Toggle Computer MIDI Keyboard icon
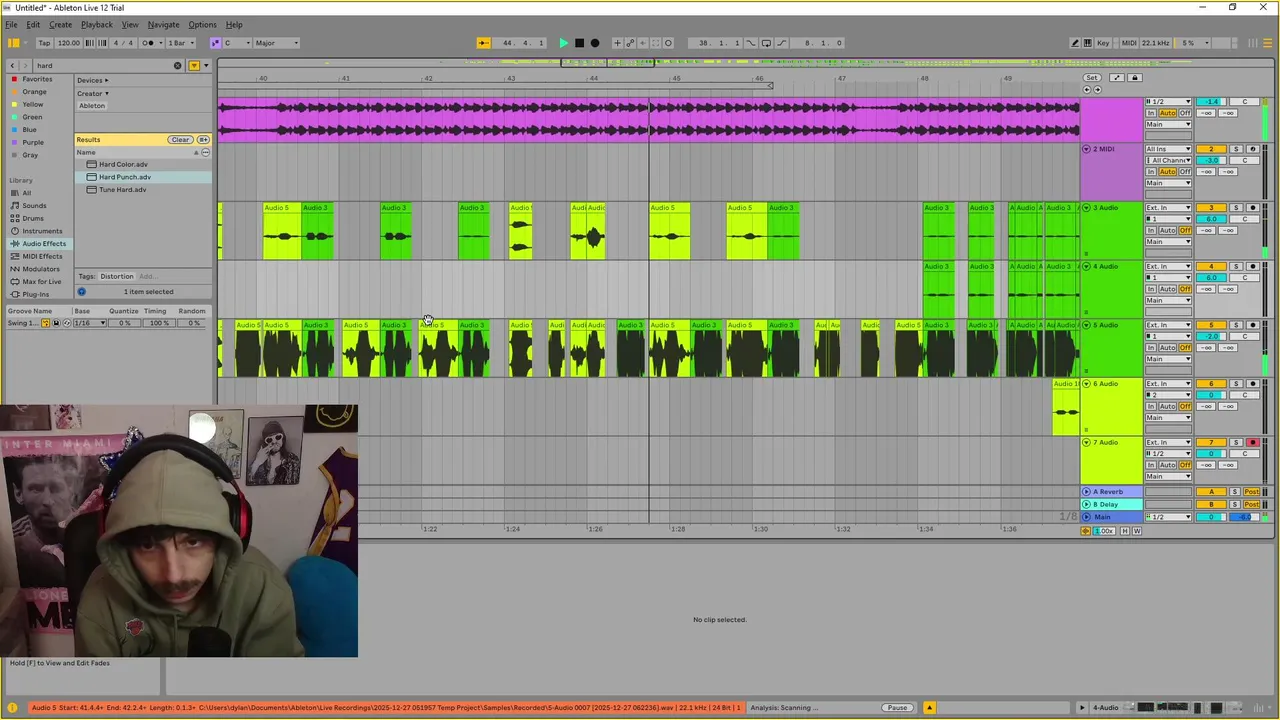 1088,43
